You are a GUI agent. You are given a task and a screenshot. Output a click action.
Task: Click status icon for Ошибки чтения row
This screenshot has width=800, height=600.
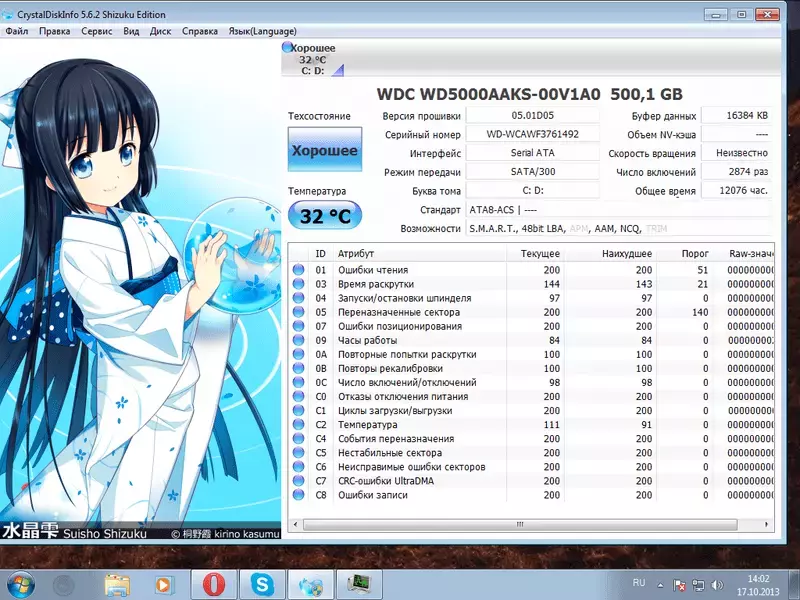298,270
